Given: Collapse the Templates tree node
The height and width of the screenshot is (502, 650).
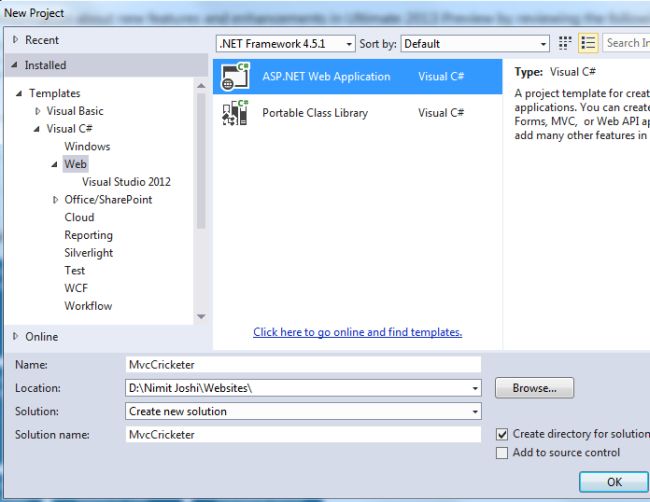Looking at the screenshot, I should 19,93.
